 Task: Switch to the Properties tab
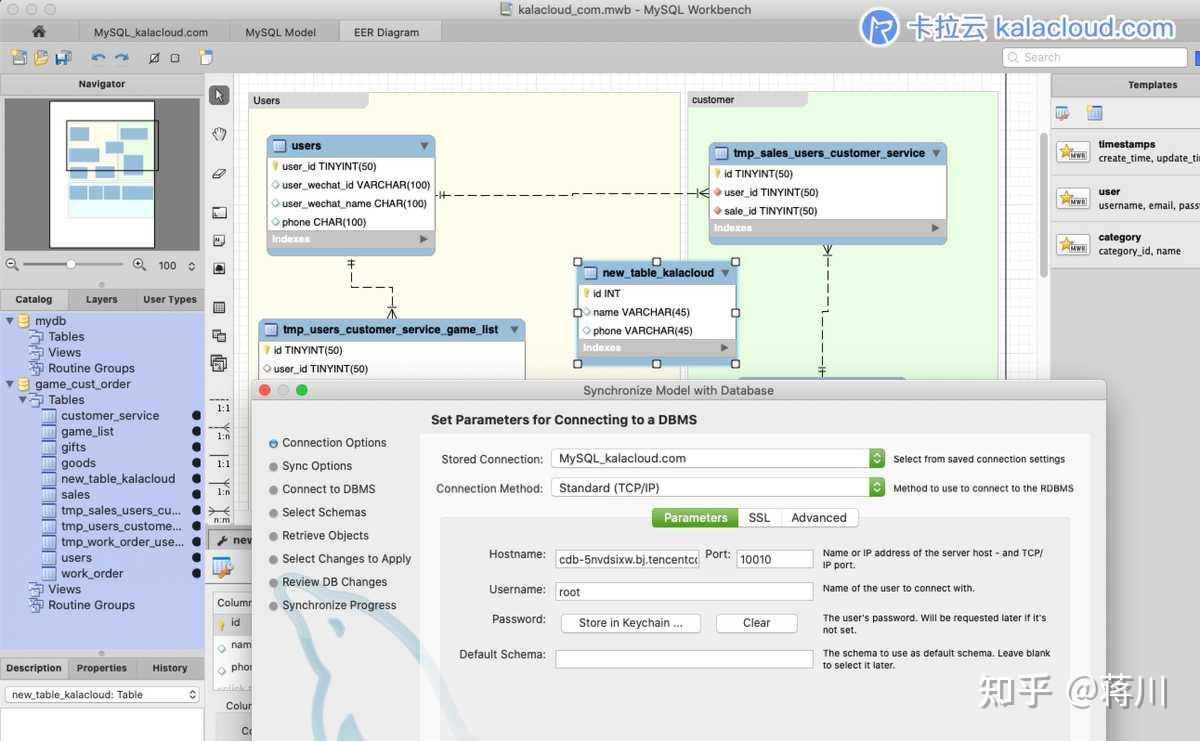(x=102, y=668)
